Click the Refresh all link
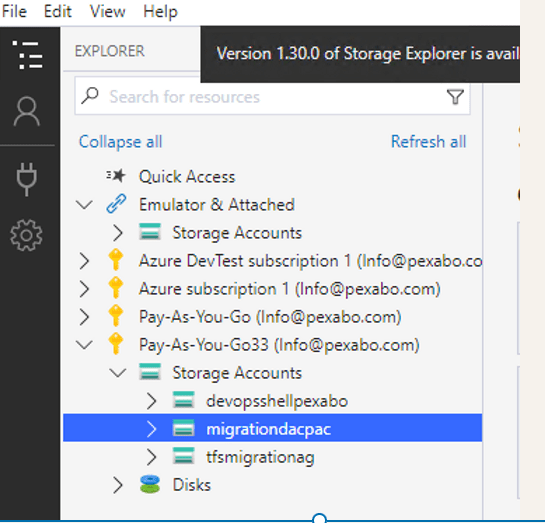545x523 pixels. coord(428,141)
